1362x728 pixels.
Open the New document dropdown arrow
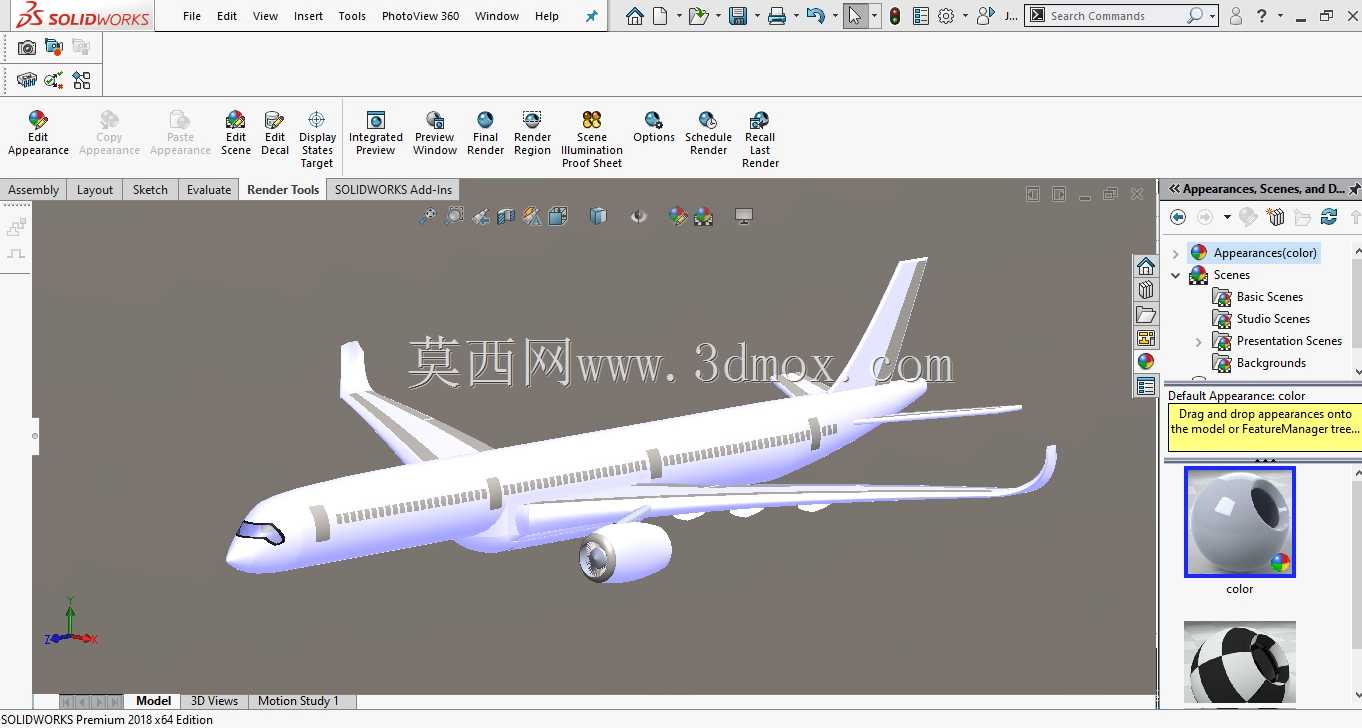click(x=678, y=16)
